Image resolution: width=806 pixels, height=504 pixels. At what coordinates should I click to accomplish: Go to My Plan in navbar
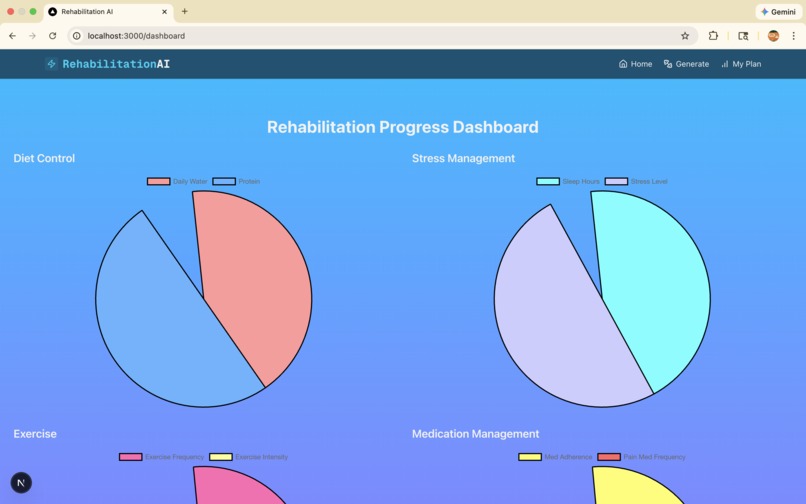[x=741, y=64]
